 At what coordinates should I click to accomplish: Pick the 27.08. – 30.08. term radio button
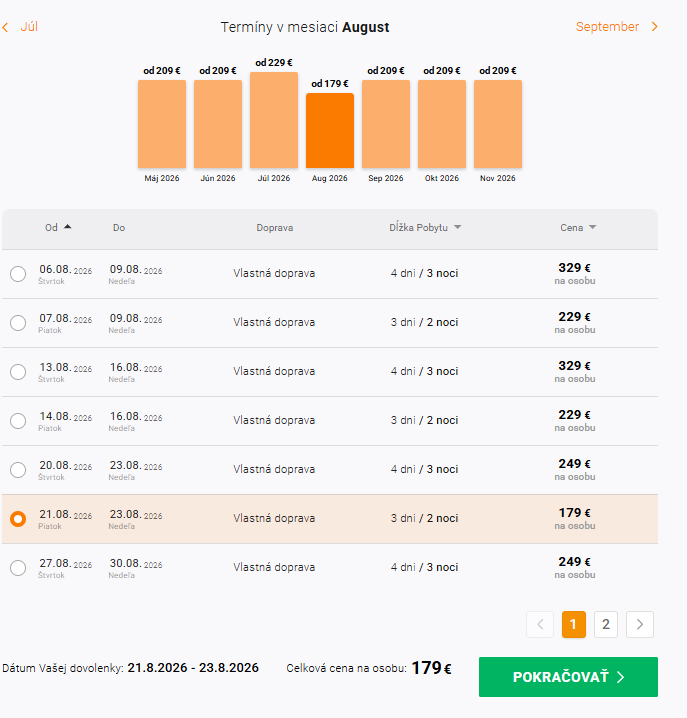pyautogui.click(x=18, y=568)
